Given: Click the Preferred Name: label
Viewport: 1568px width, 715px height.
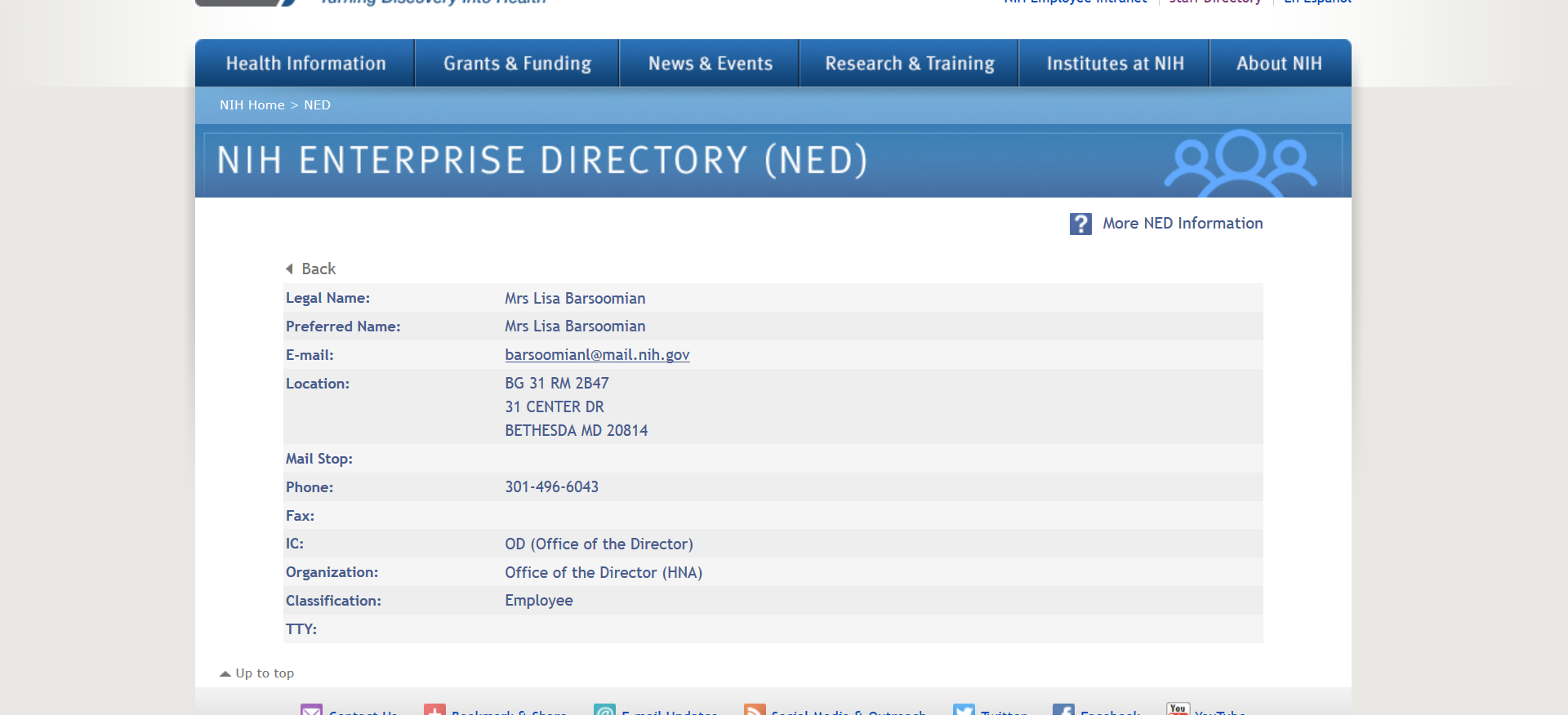Looking at the screenshot, I should 343,326.
